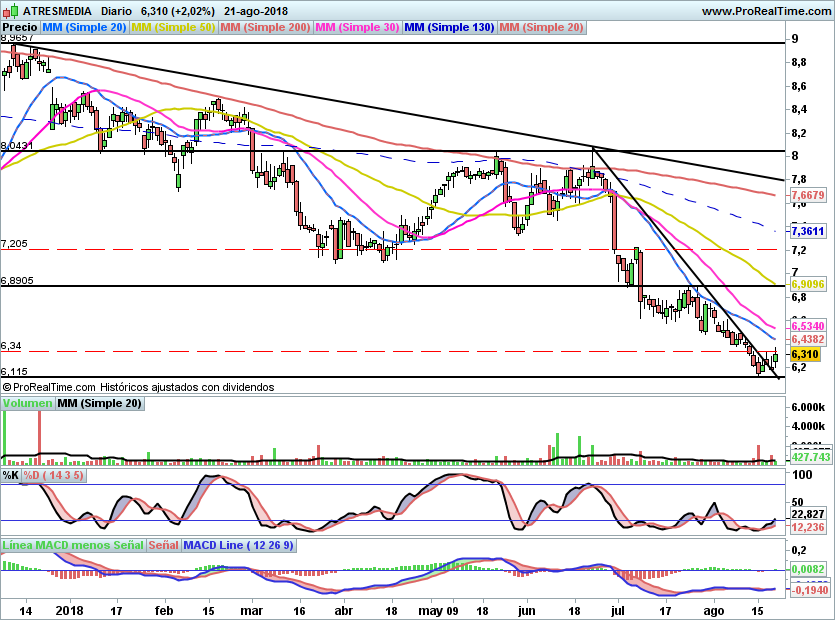
Task: Open the www.ProRealTime.com link
Action: [x=766, y=11]
